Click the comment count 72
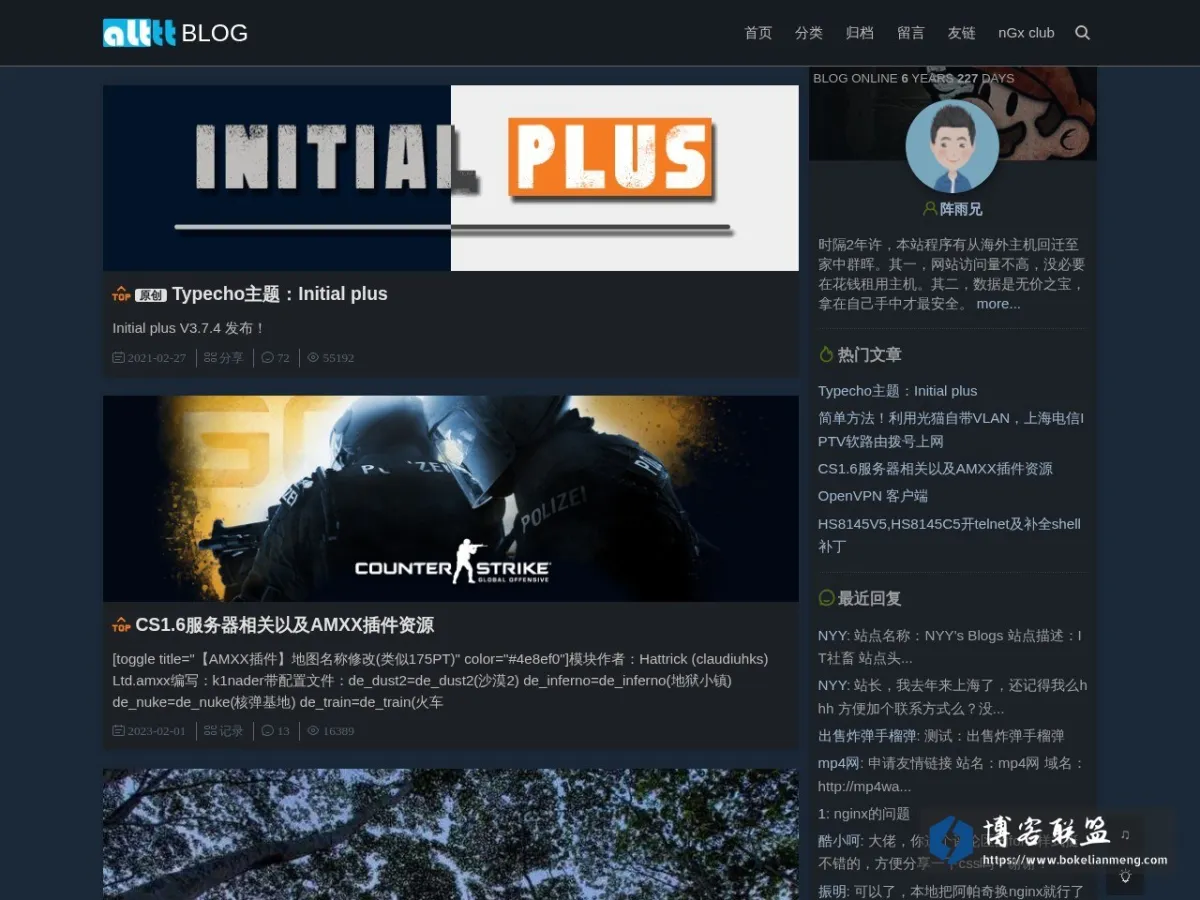The image size is (1200, 900). pos(283,357)
